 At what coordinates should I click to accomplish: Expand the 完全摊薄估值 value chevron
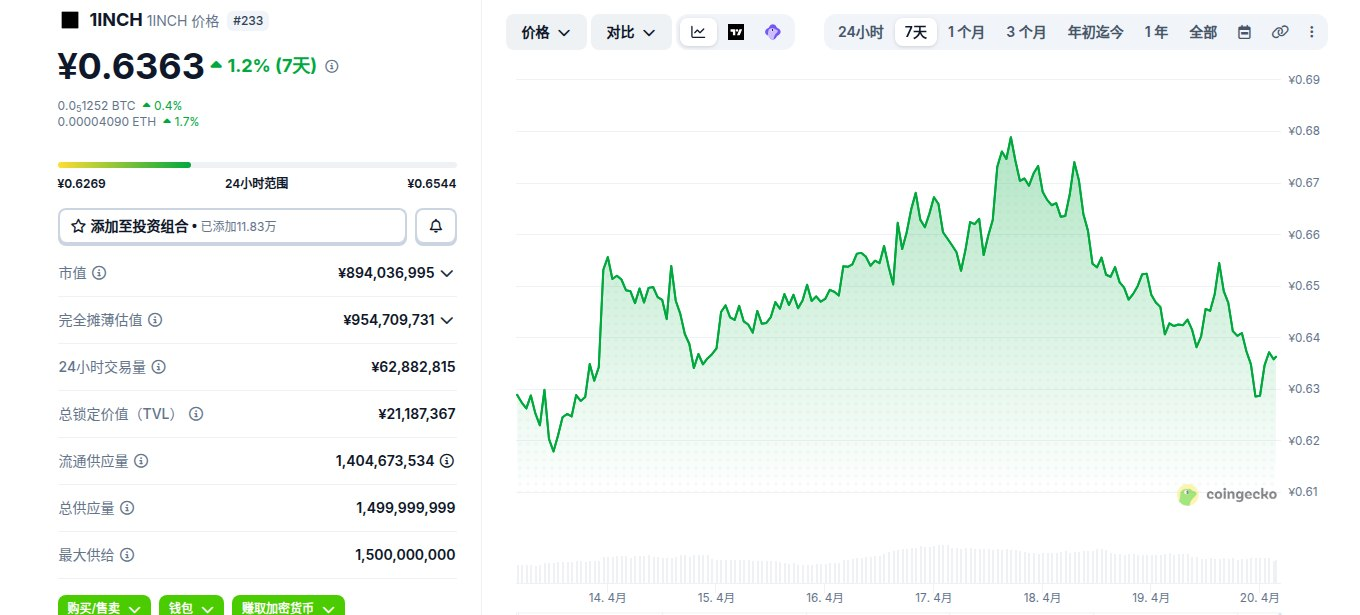[447, 320]
